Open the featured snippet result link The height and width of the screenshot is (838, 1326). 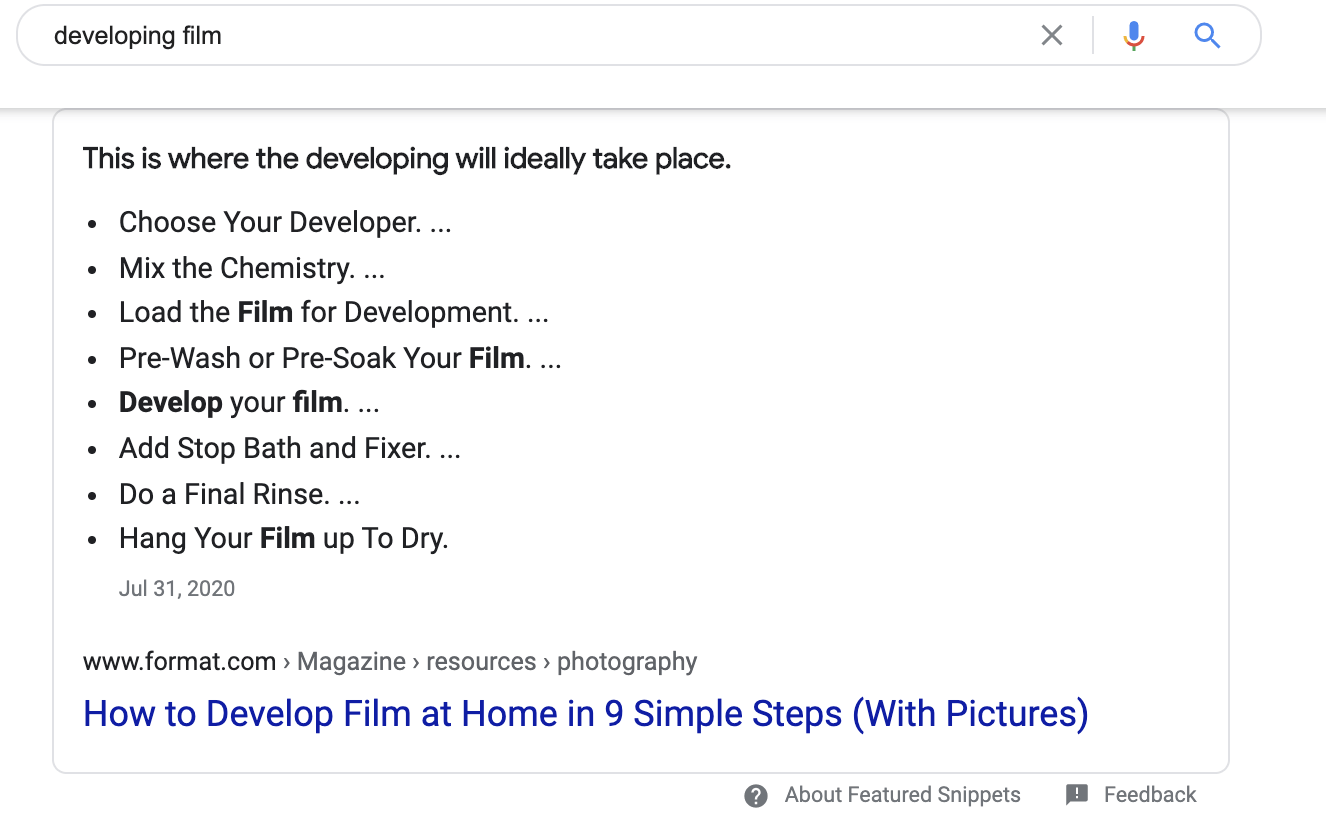[x=586, y=713]
